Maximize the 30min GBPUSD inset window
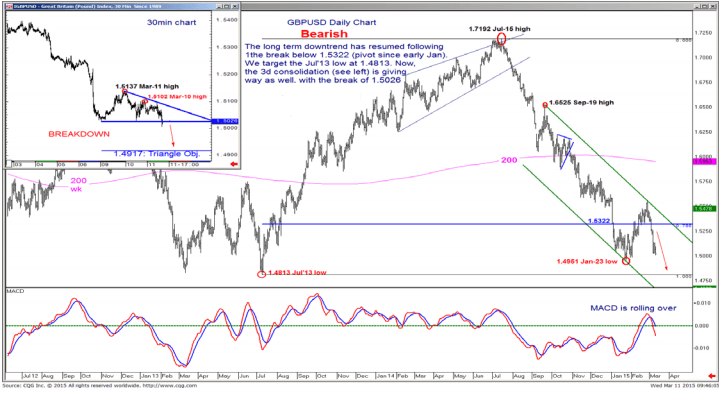The image size is (726, 394). pos(227,6)
